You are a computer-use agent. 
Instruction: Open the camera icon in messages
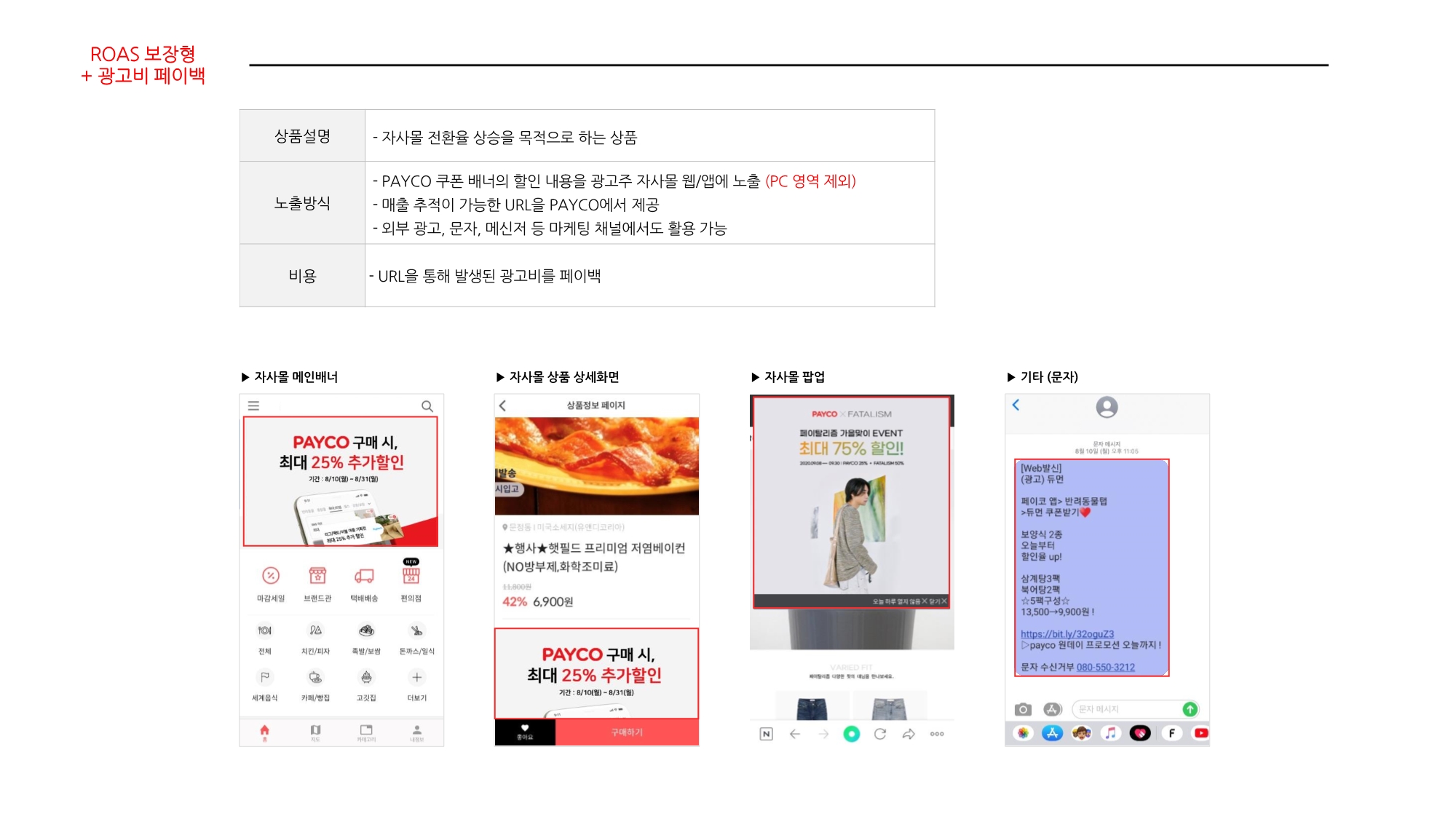click(x=1023, y=709)
